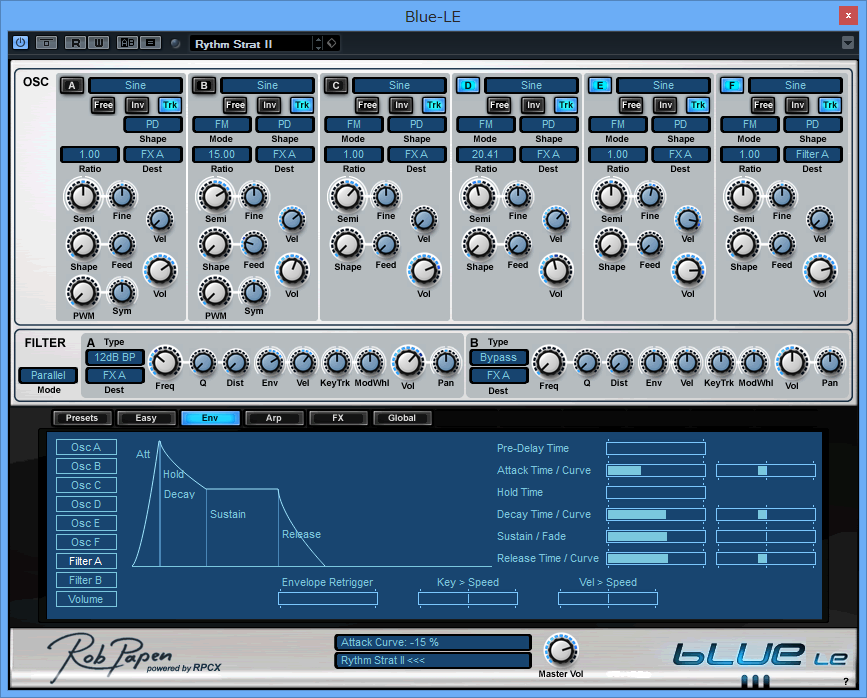Click Filter A Pan knob

pyautogui.click(x=446, y=363)
